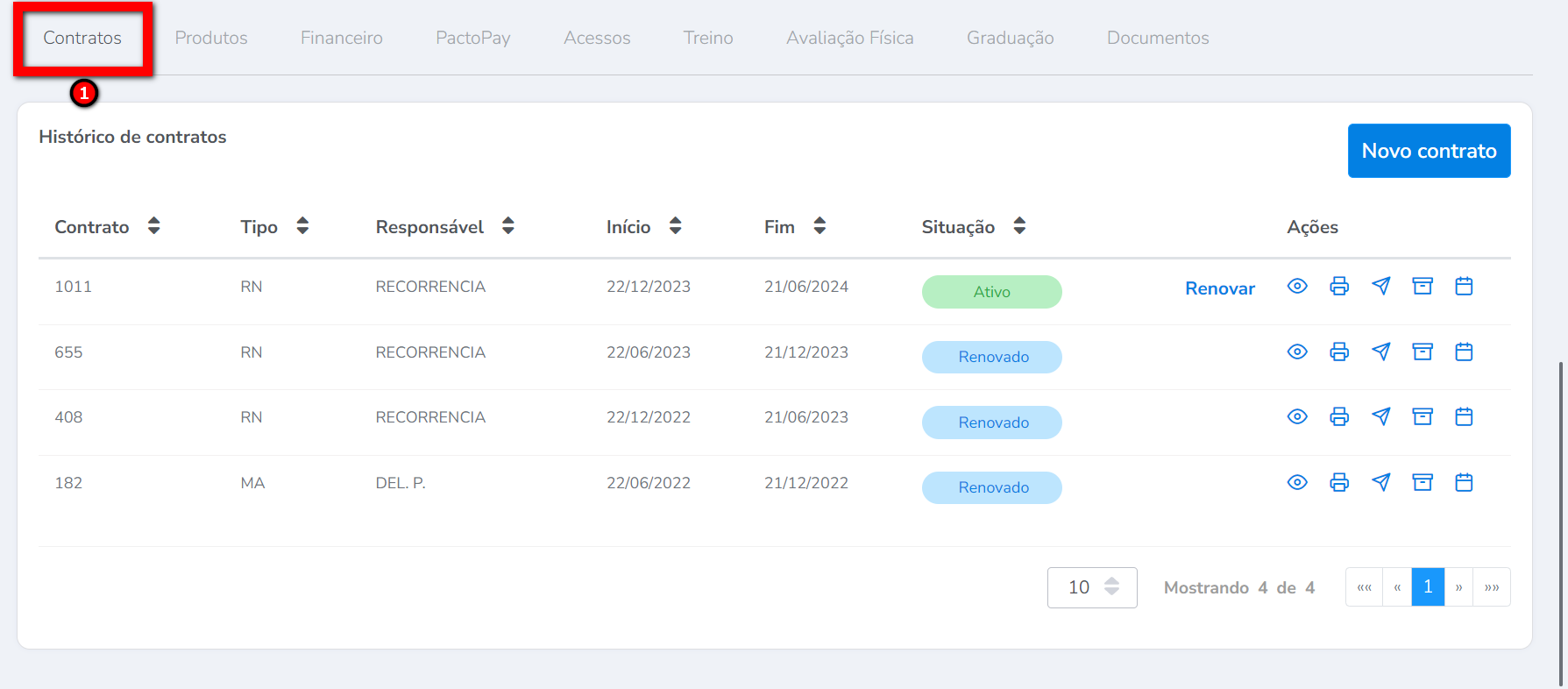Open the calendar icon for contract 182
Viewport: 1568px width, 689px height.
pos(1464,482)
